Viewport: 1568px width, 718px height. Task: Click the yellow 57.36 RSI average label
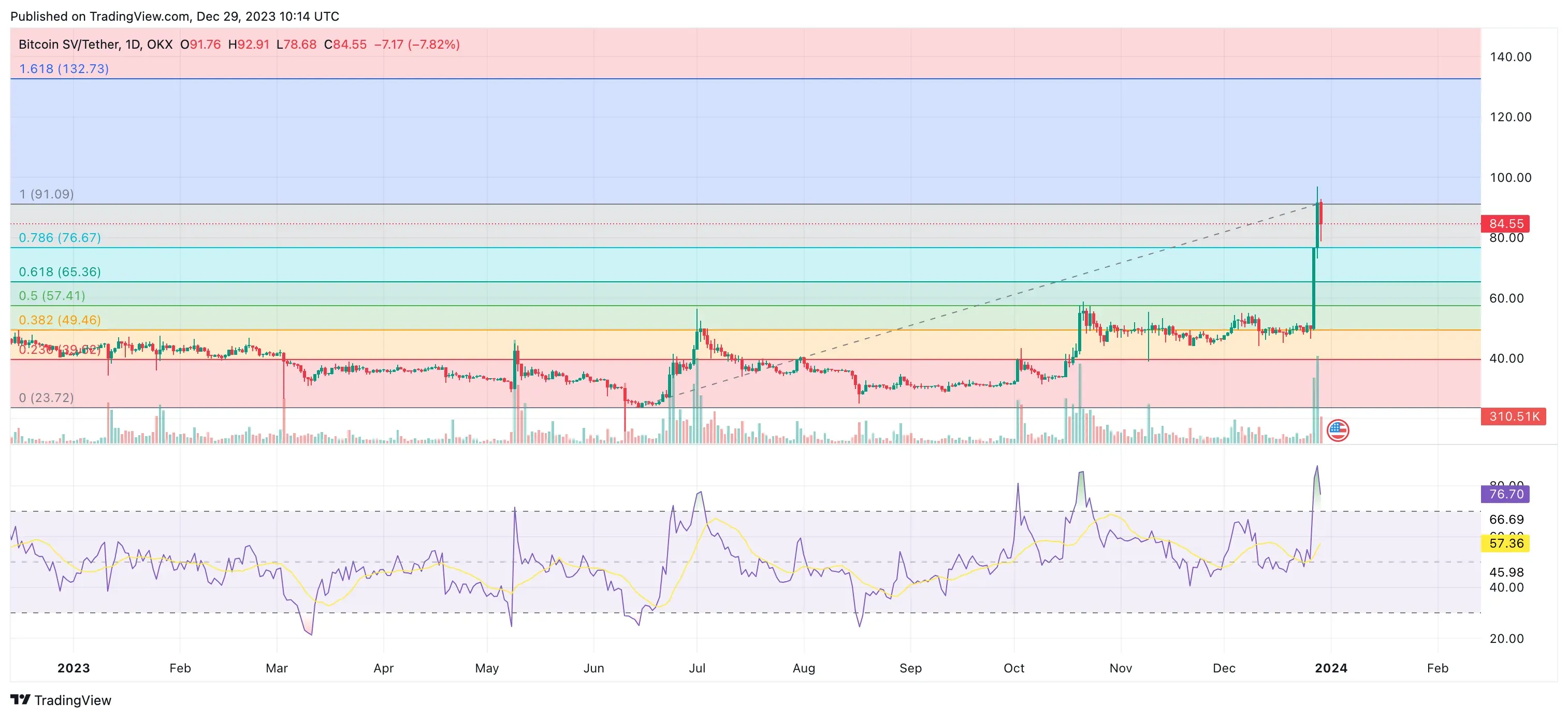point(1505,542)
